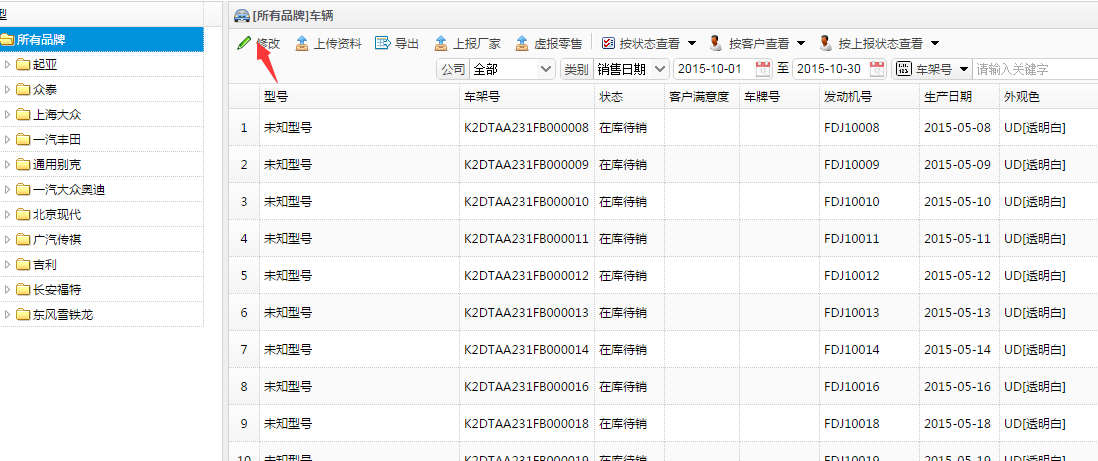Sort by 生产日期 column header
The image size is (1098, 461).
[947, 97]
